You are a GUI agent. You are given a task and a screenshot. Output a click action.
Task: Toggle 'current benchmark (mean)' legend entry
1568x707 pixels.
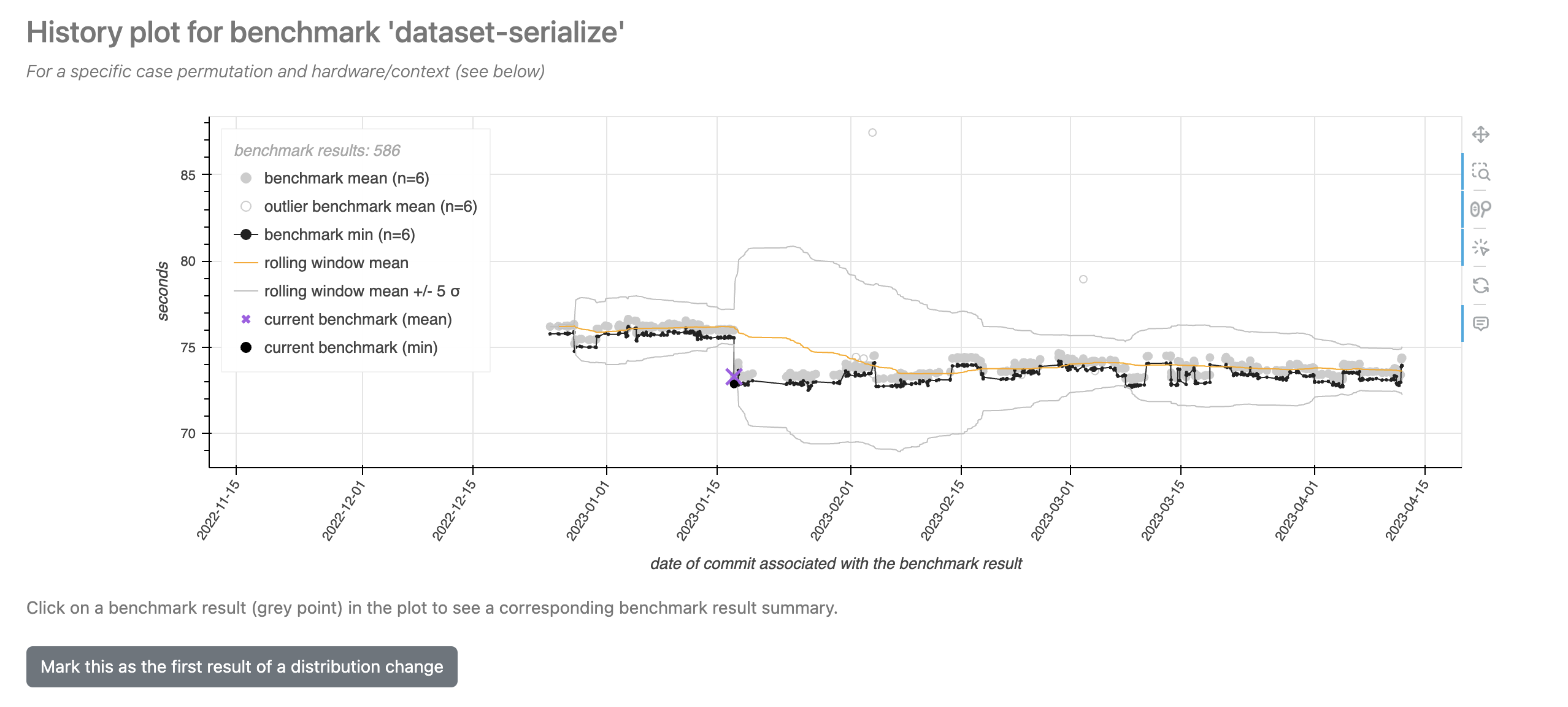[x=343, y=319]
